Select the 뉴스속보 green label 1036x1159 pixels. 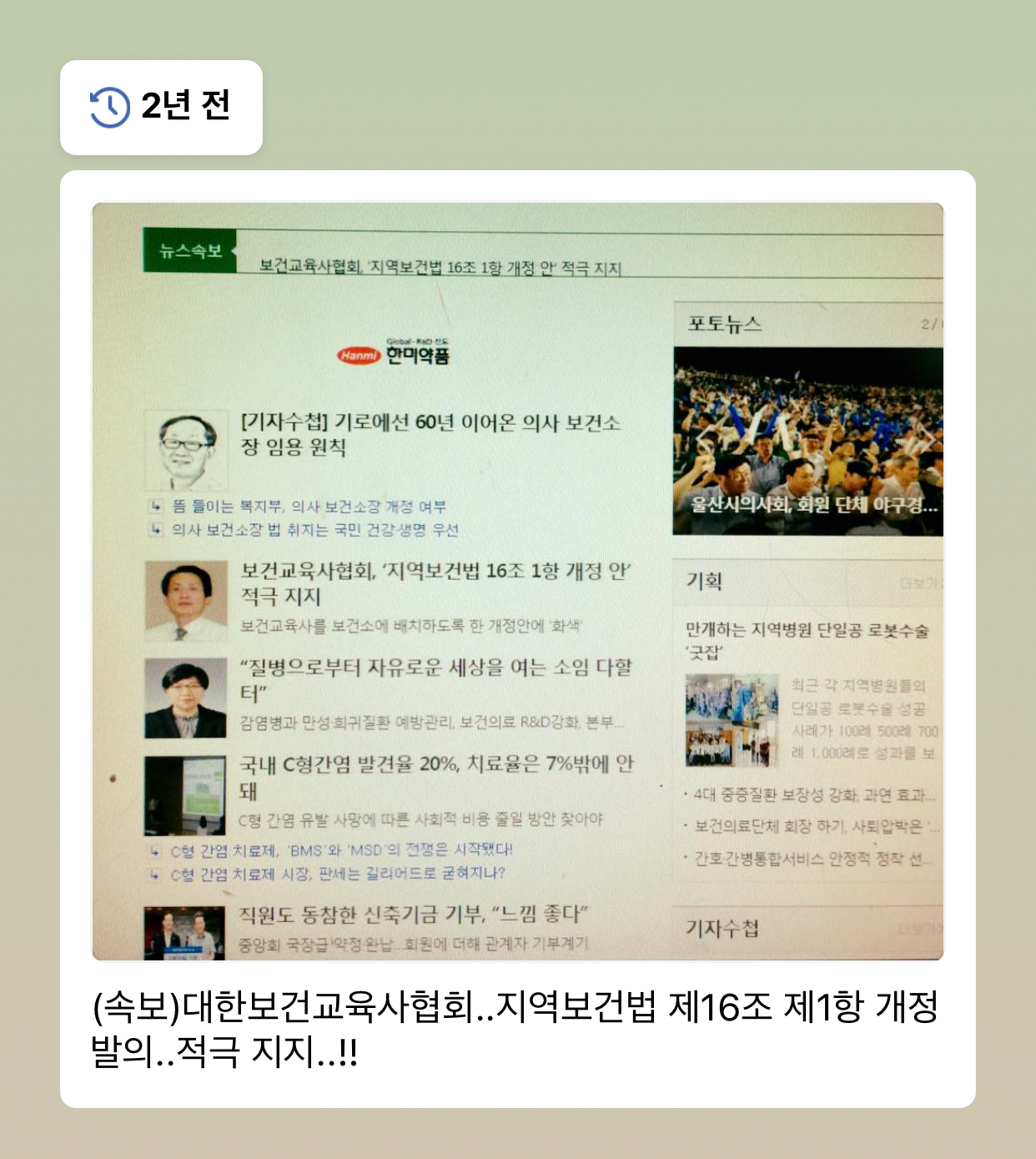coord(189,250)
